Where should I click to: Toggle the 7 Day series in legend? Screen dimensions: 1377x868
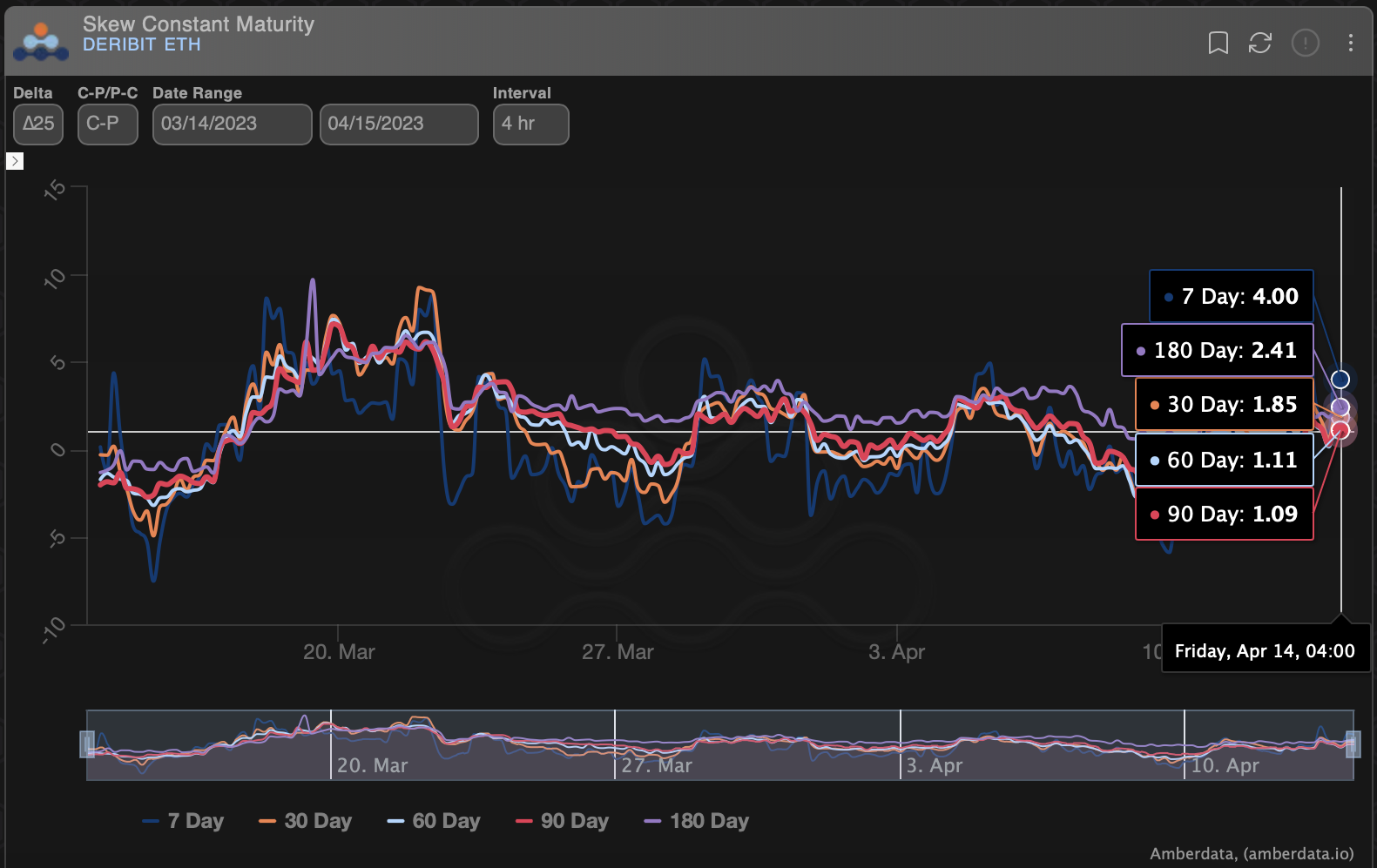pyautogui.click(x=183, y=821)
